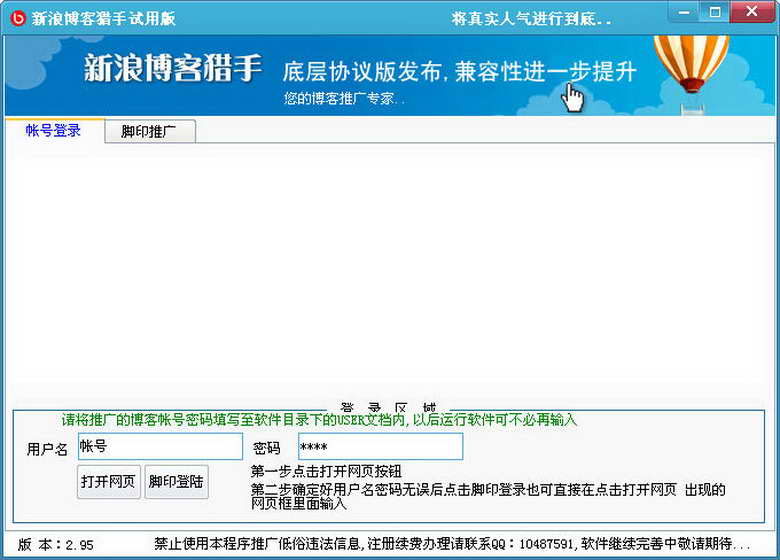Click the 打开网页 button
The height and width of the screenshot is (560, 780).
tap(108, 481)
